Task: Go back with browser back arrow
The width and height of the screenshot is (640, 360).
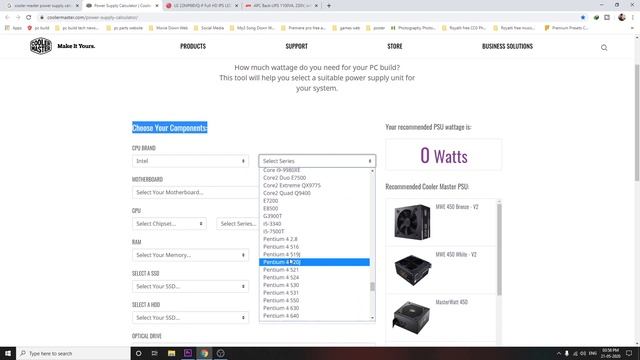Action: pos(7,17)
